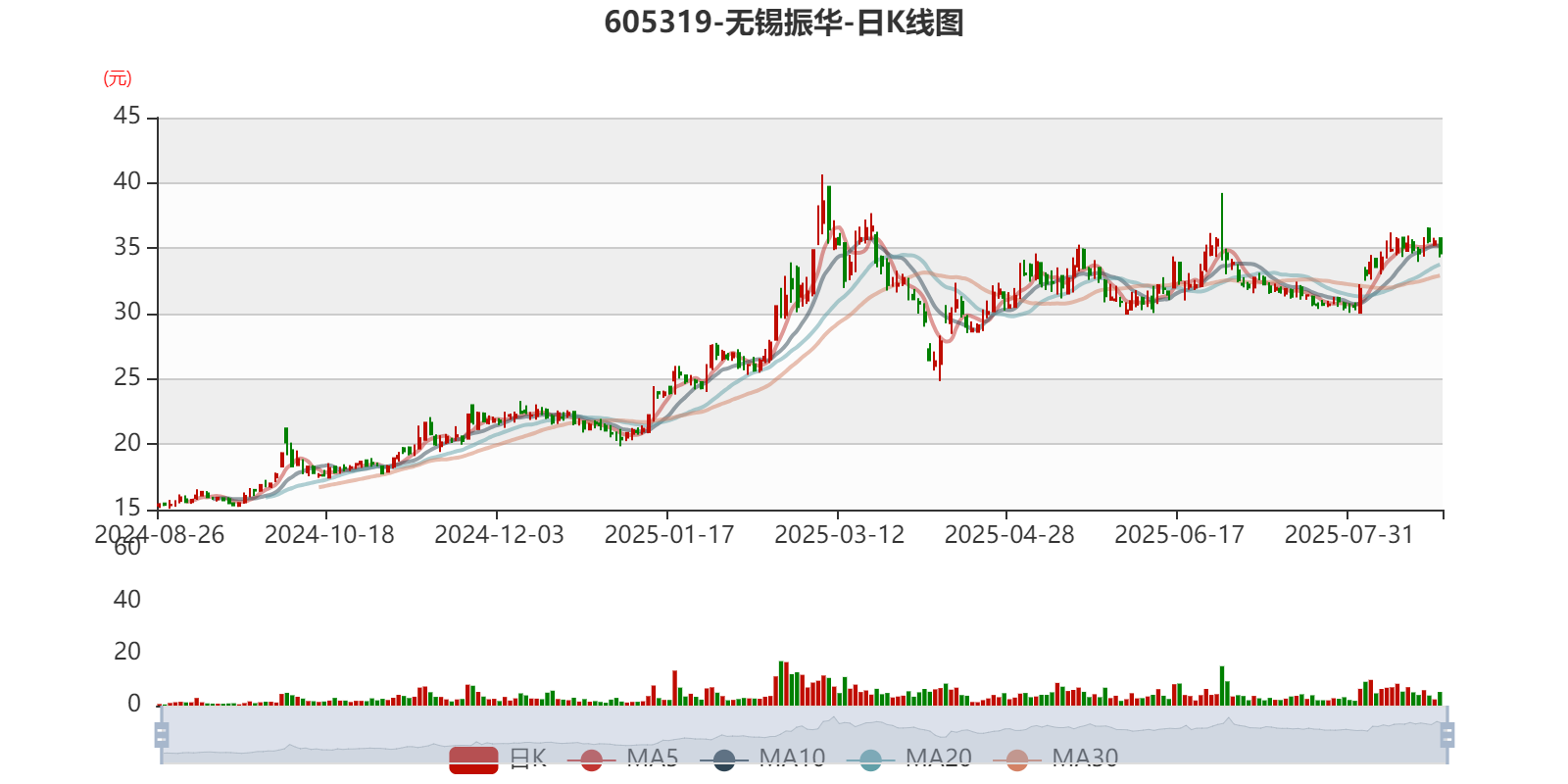The image size is (1568, 784).
Task: Toggle the 日K candlestick series in the legend
Action: [498, 759]
